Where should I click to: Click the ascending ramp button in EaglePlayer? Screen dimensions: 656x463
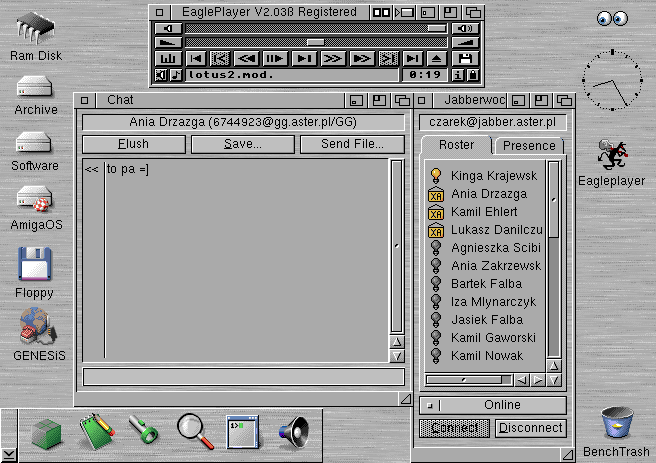(465, 42)
